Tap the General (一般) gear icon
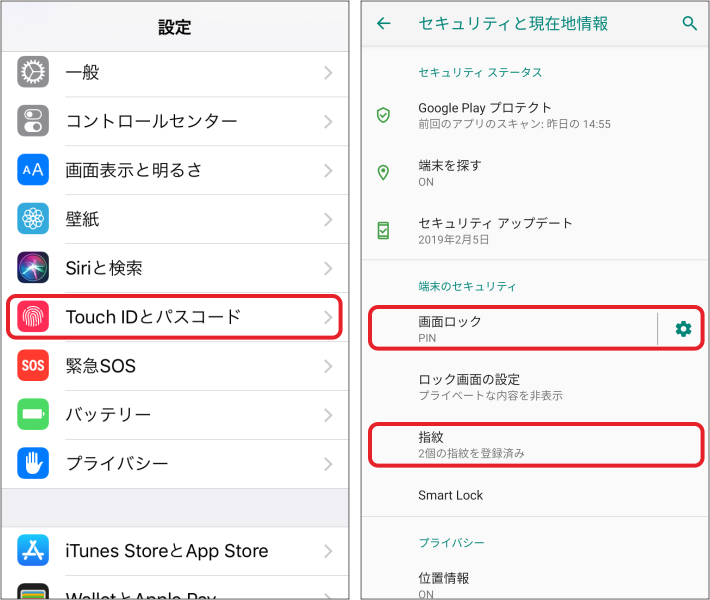The width and height of the screenshot is (710, 600). 33,72
